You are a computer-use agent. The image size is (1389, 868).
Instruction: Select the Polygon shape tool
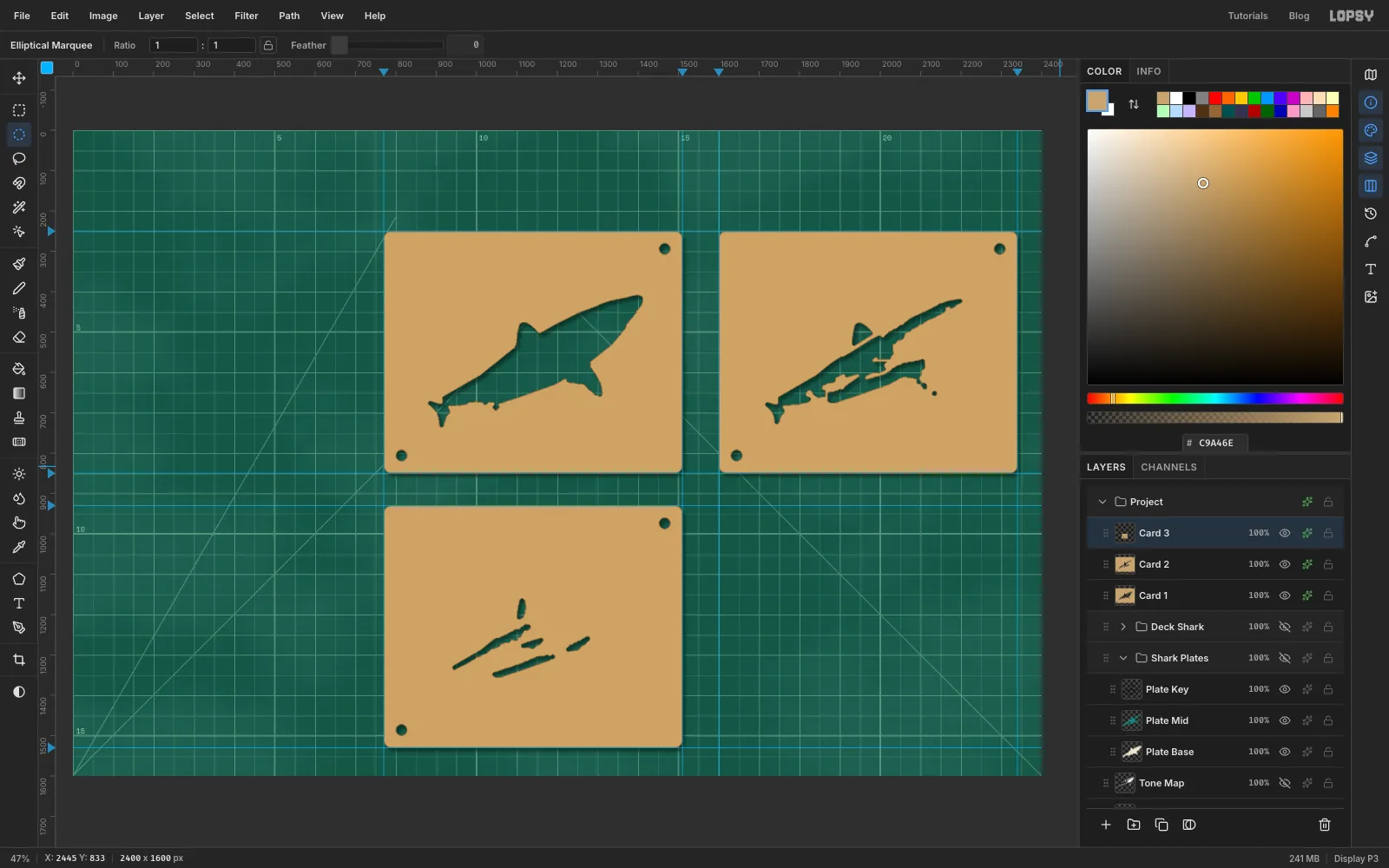(19, 579)
